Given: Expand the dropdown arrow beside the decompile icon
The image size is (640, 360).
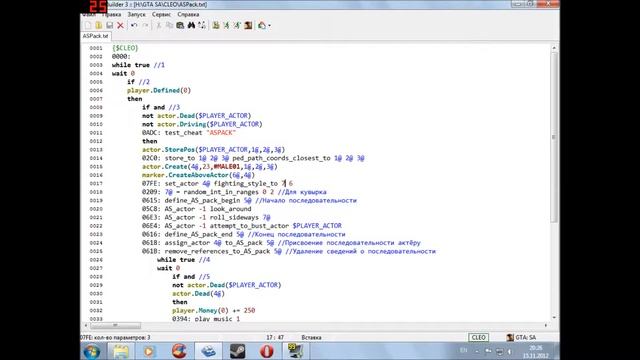Looking at the screenshot, I should pyautogui.click(x=269, y=26).
